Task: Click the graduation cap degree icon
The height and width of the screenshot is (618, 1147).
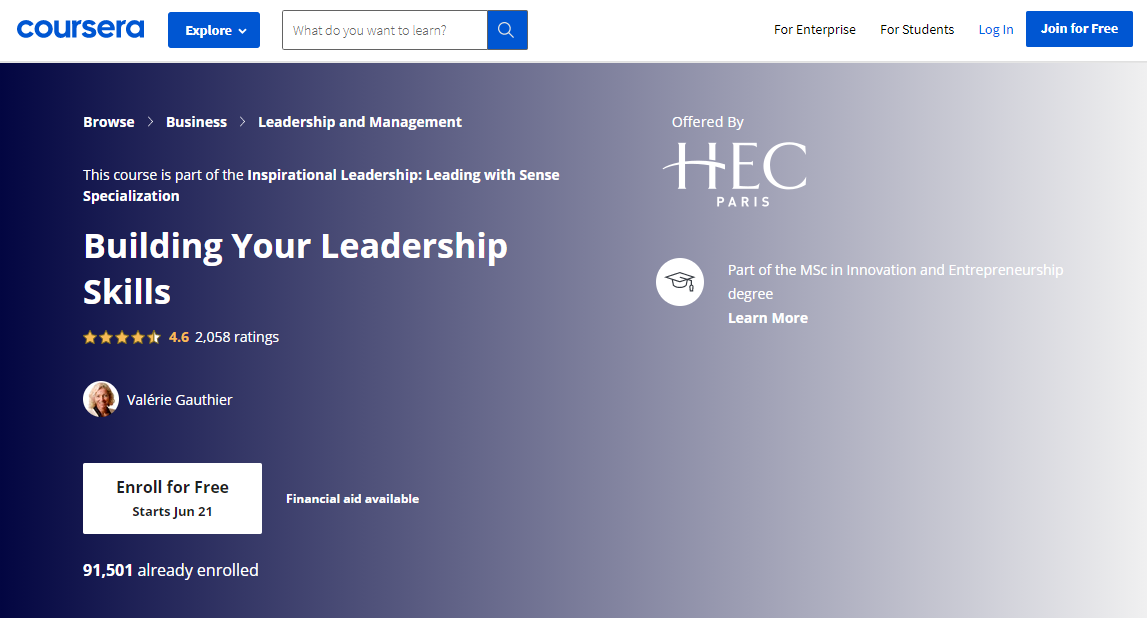Action: click(680, 282)
